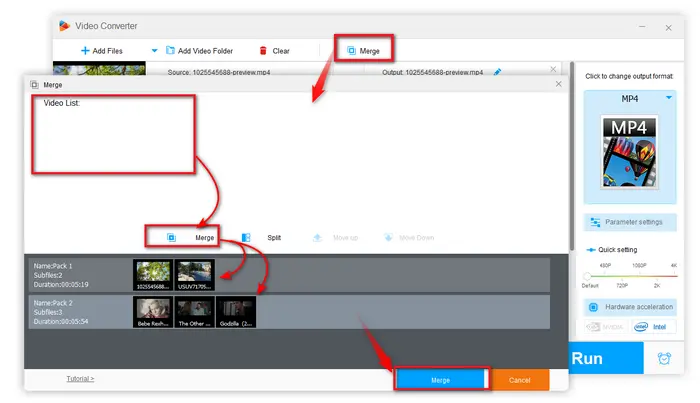
Task: Click the quality slider handle at Default
Action: pyautogui.click(x=587, y=276)
